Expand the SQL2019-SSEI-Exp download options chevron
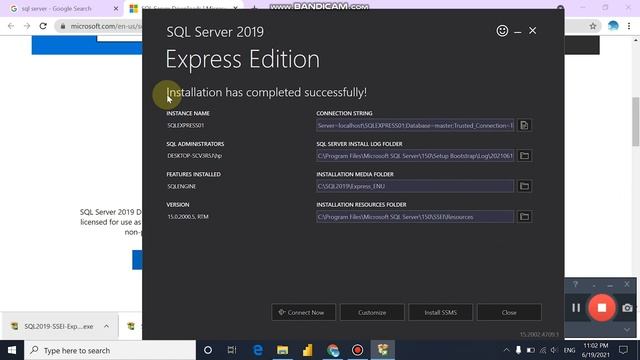640x360 pixels. pos(107,326)
